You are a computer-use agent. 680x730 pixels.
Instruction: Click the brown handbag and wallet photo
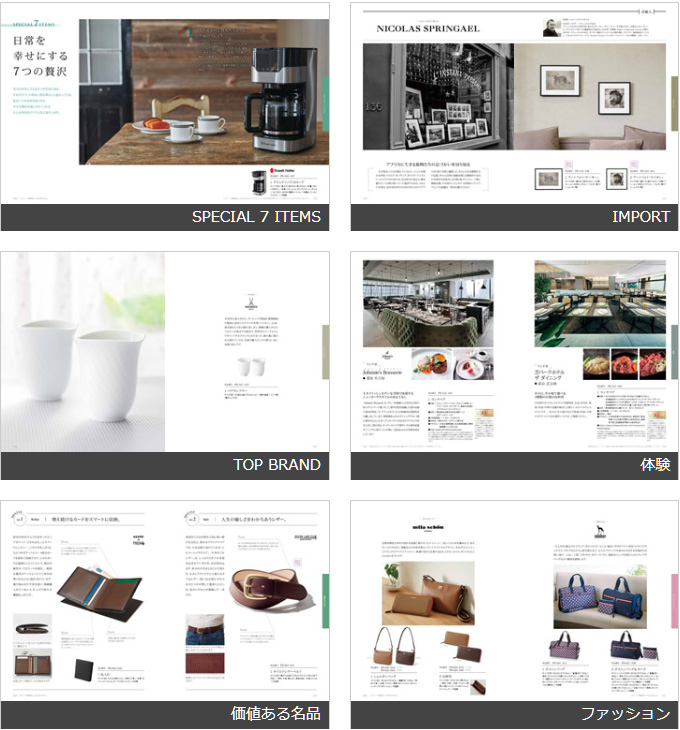click(x=428, y=593)
